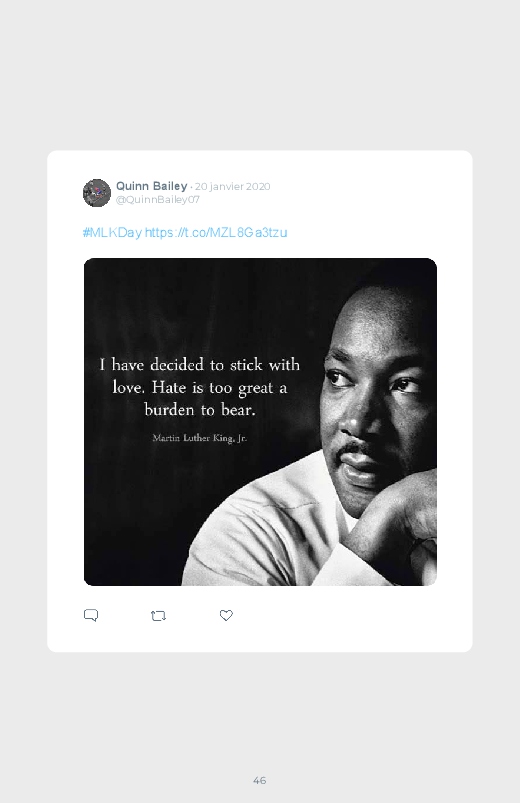Viewport: 520px width, 803px height.
Task: Click empty space beside the like icon
Action: 333,616
